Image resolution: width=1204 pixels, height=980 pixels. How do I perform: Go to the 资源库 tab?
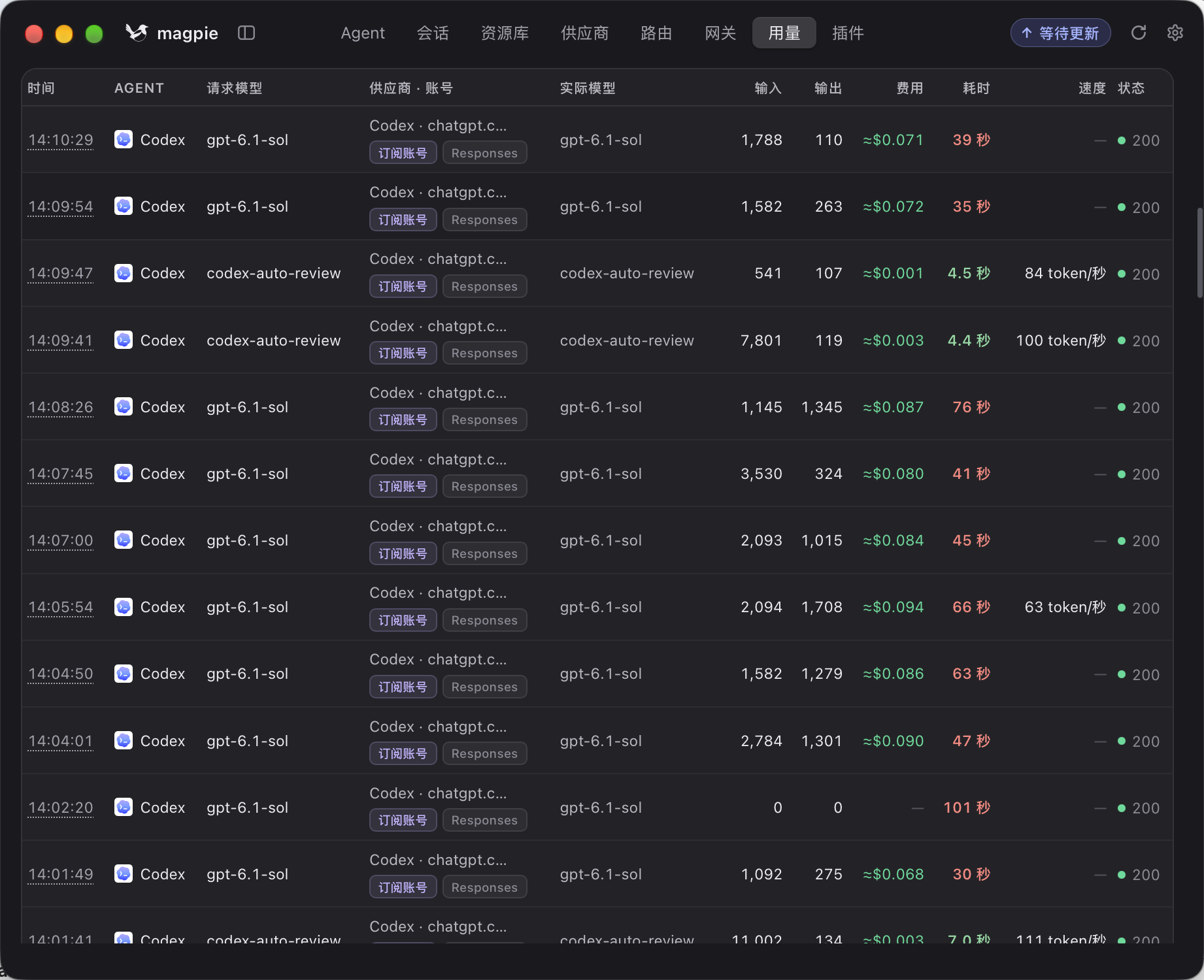coord(505,33)
